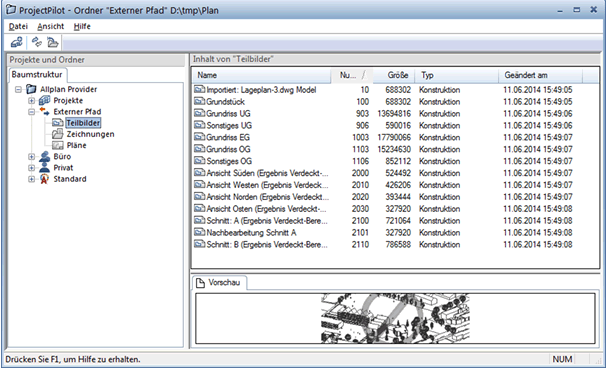
Task: Click size value 13694816
Action: click(x=394, y=114)
